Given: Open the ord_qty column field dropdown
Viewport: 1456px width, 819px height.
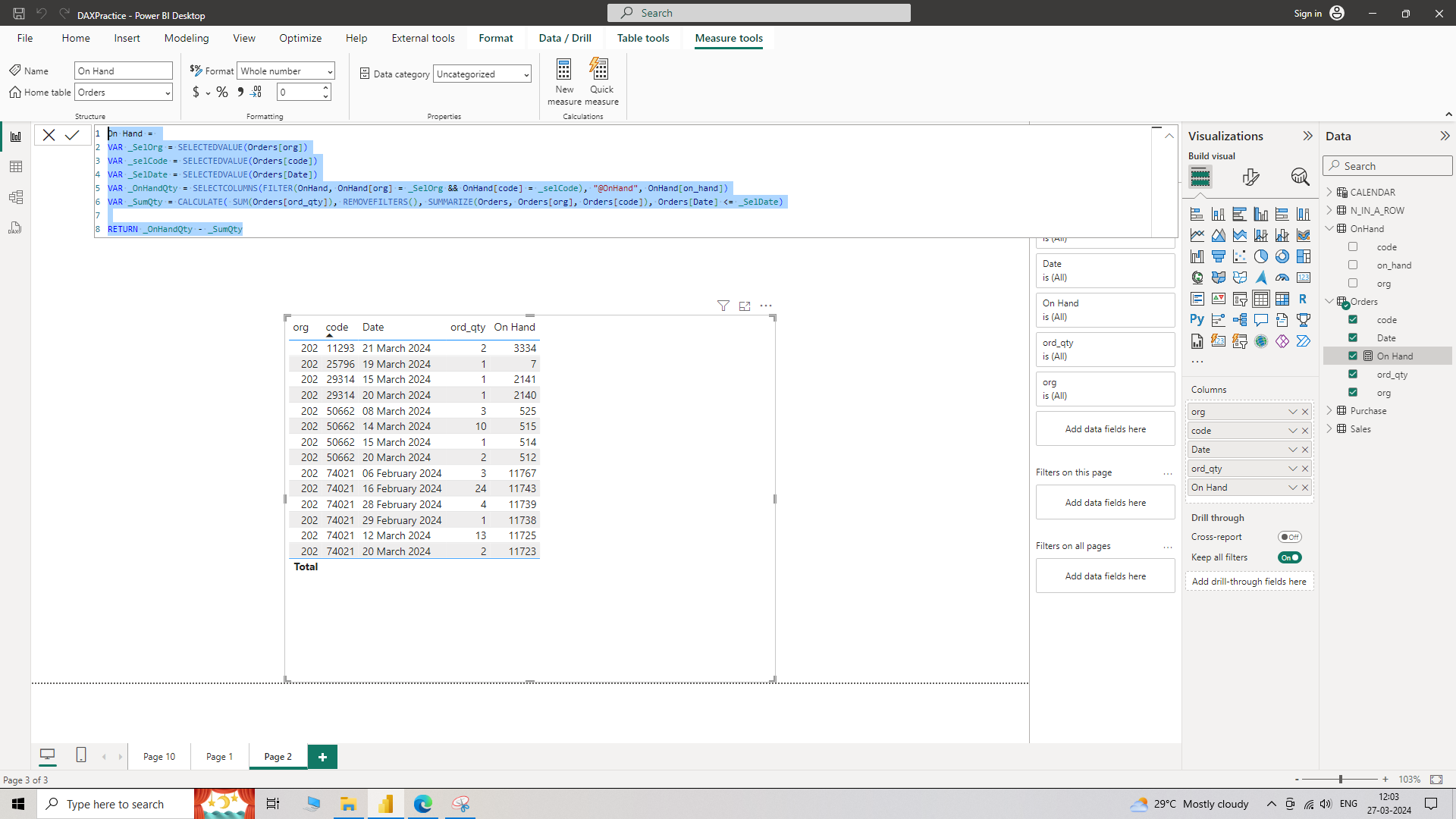Looking at the screenshot, I should point(1292,469).
